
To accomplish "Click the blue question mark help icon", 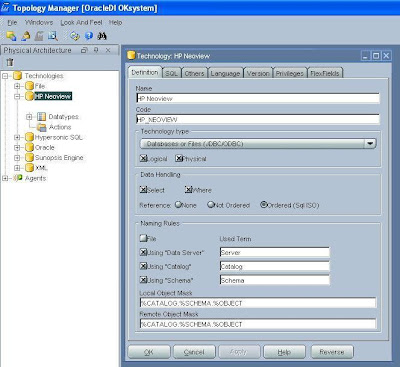I will [x=89, y=36].
